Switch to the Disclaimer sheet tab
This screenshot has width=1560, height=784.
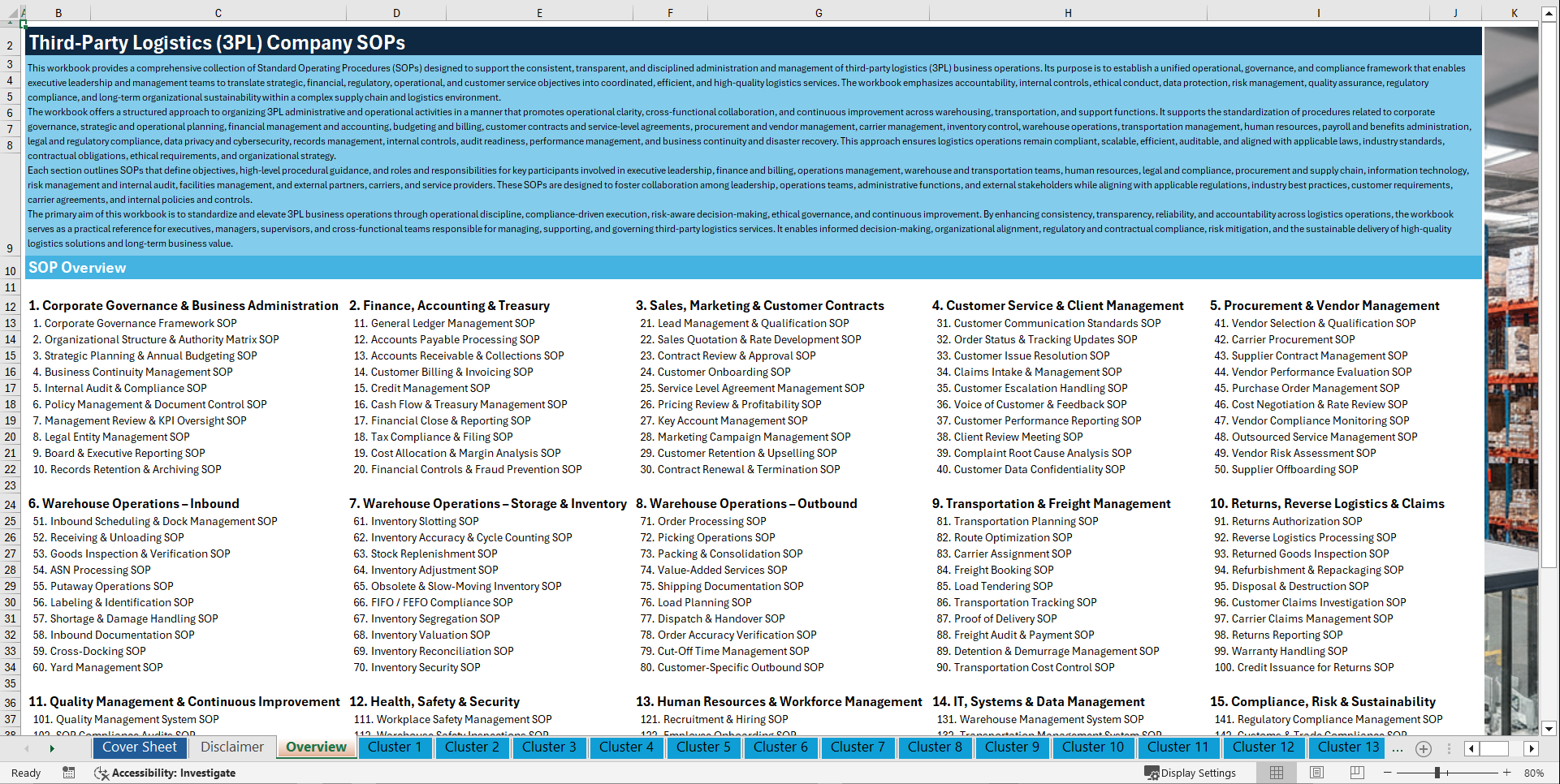point(231,747)
